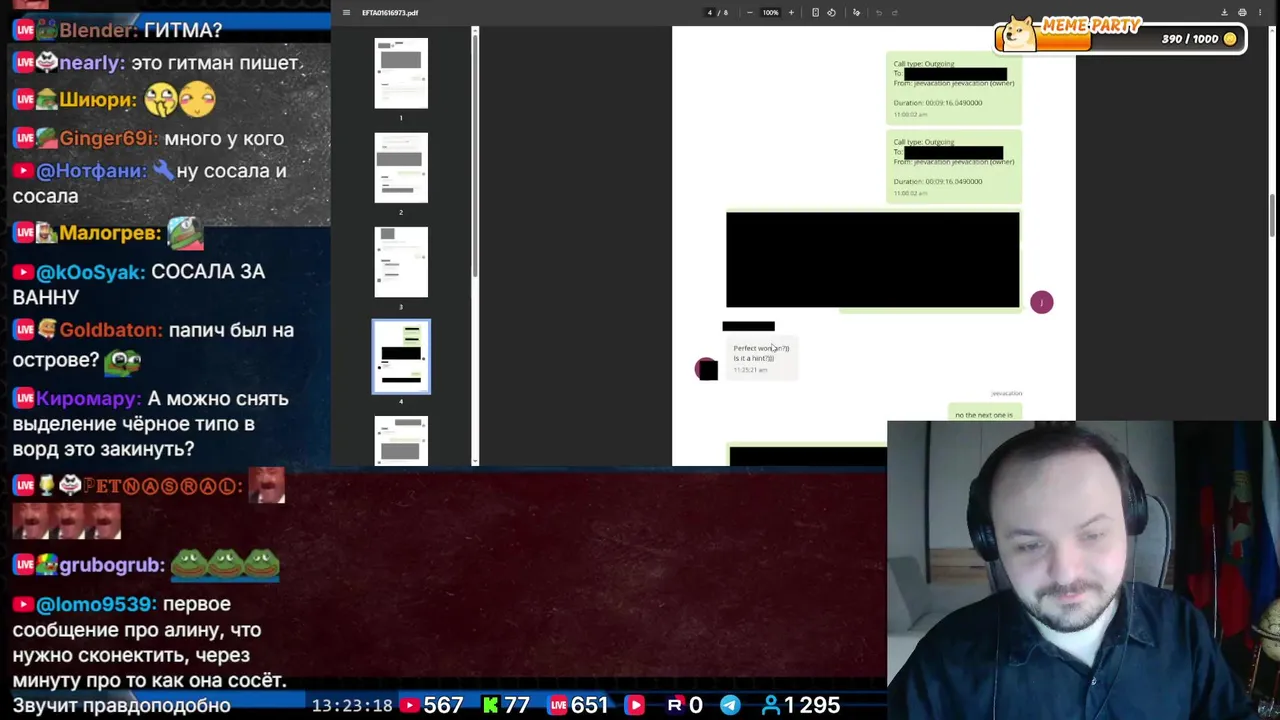Print the PDF document
The width and height of the screenshot is (1280, 720).
pos(1242,13)
